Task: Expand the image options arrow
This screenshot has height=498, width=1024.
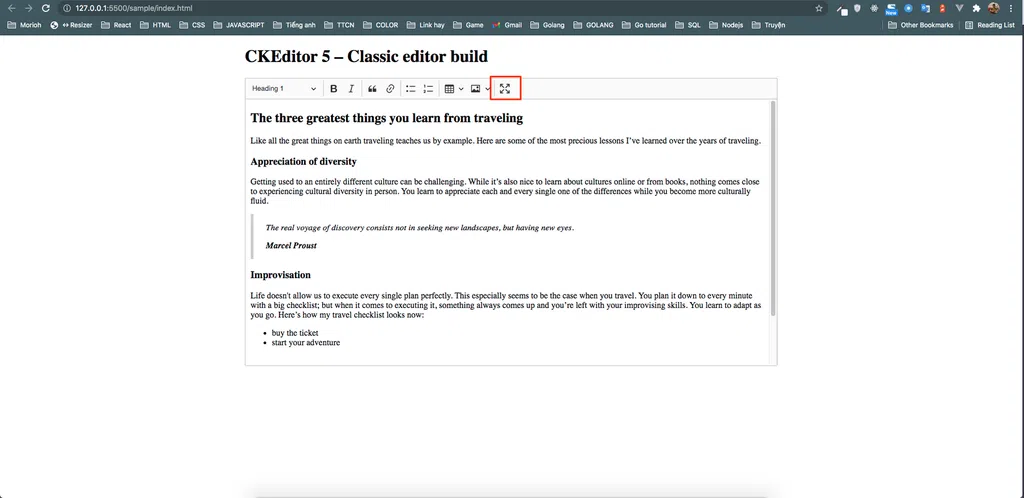Action: (487, 89)
